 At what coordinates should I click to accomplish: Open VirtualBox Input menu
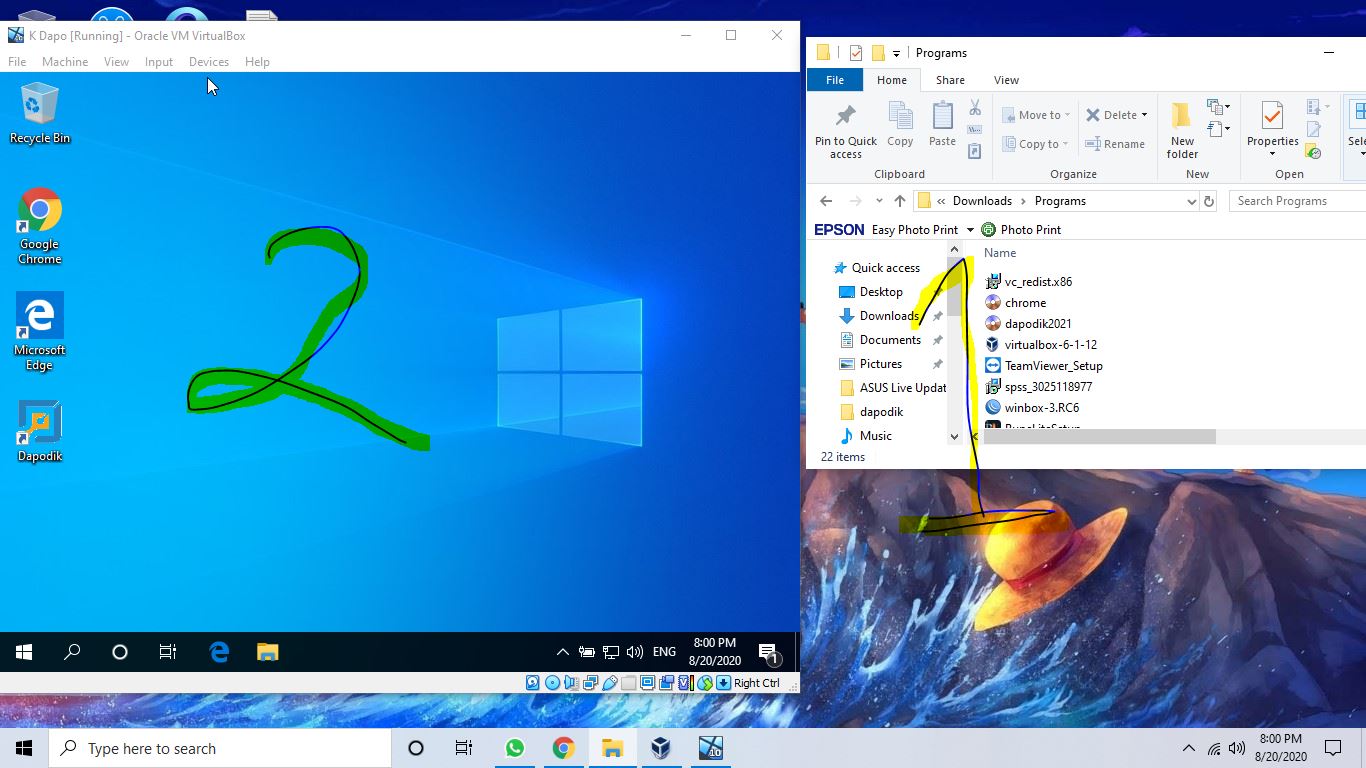tap(158, 61)
